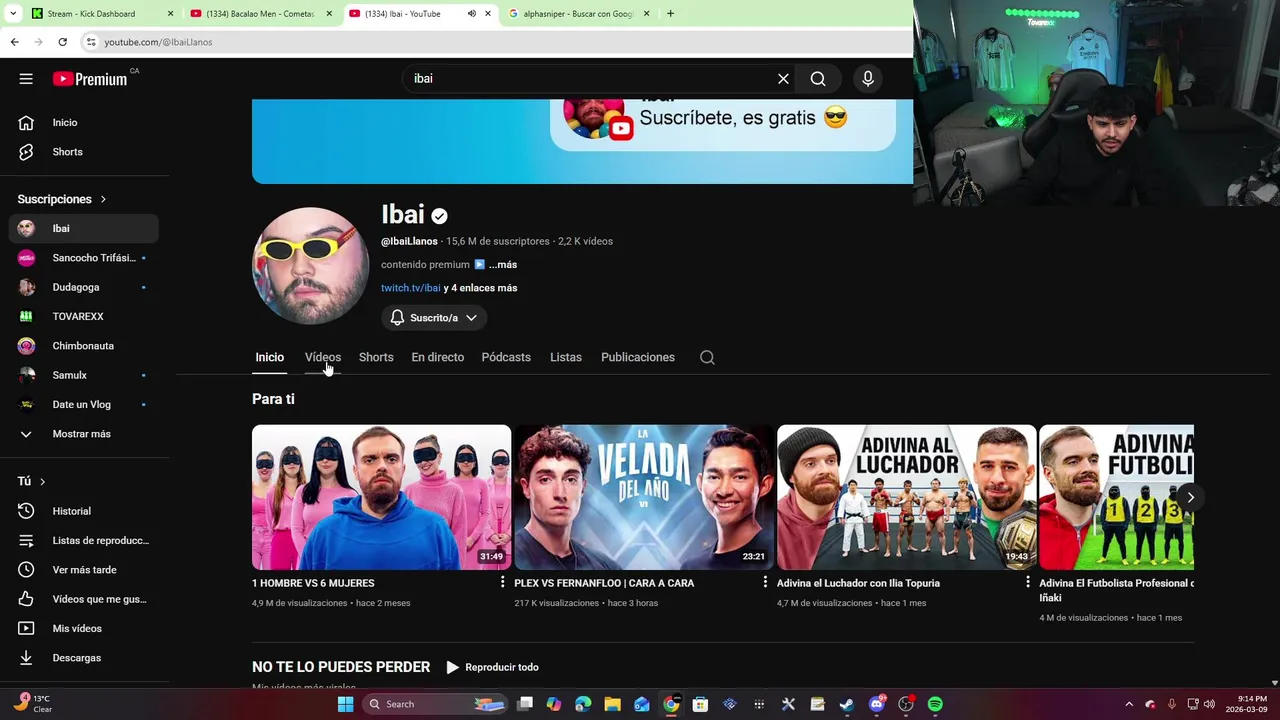Viewport: 1280px width, 720px height.
Task: Expand Mostrar más subscriptions
Action: [84, 434]
